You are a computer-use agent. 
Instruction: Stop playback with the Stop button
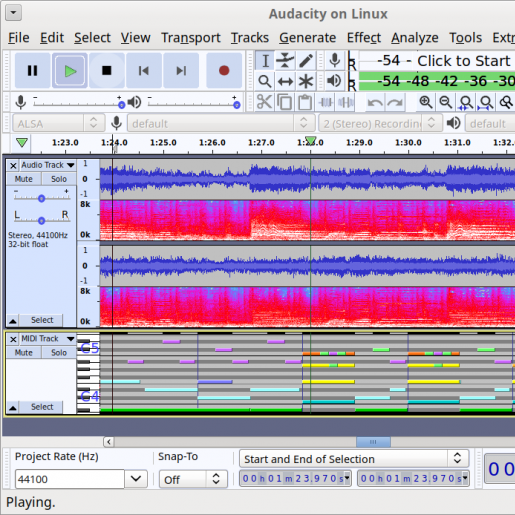tap(107, 70)
